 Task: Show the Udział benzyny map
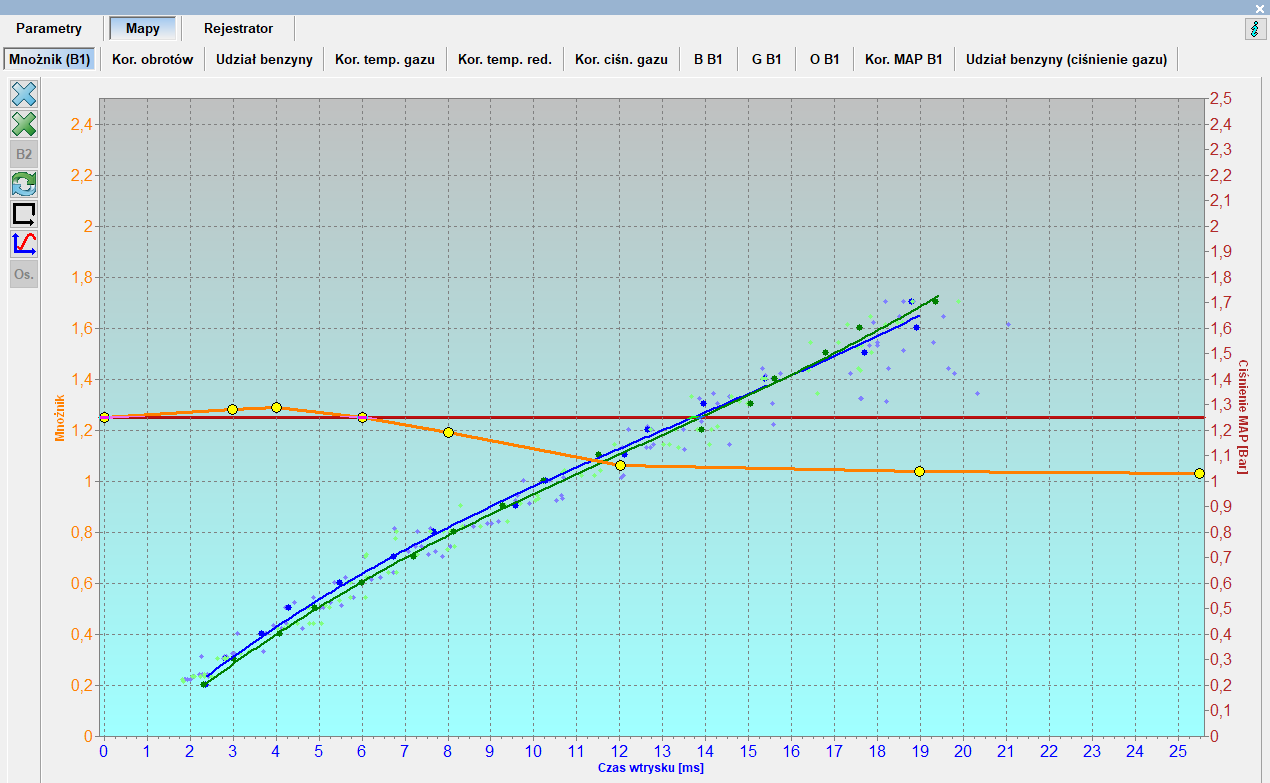[x=264, y=59]
